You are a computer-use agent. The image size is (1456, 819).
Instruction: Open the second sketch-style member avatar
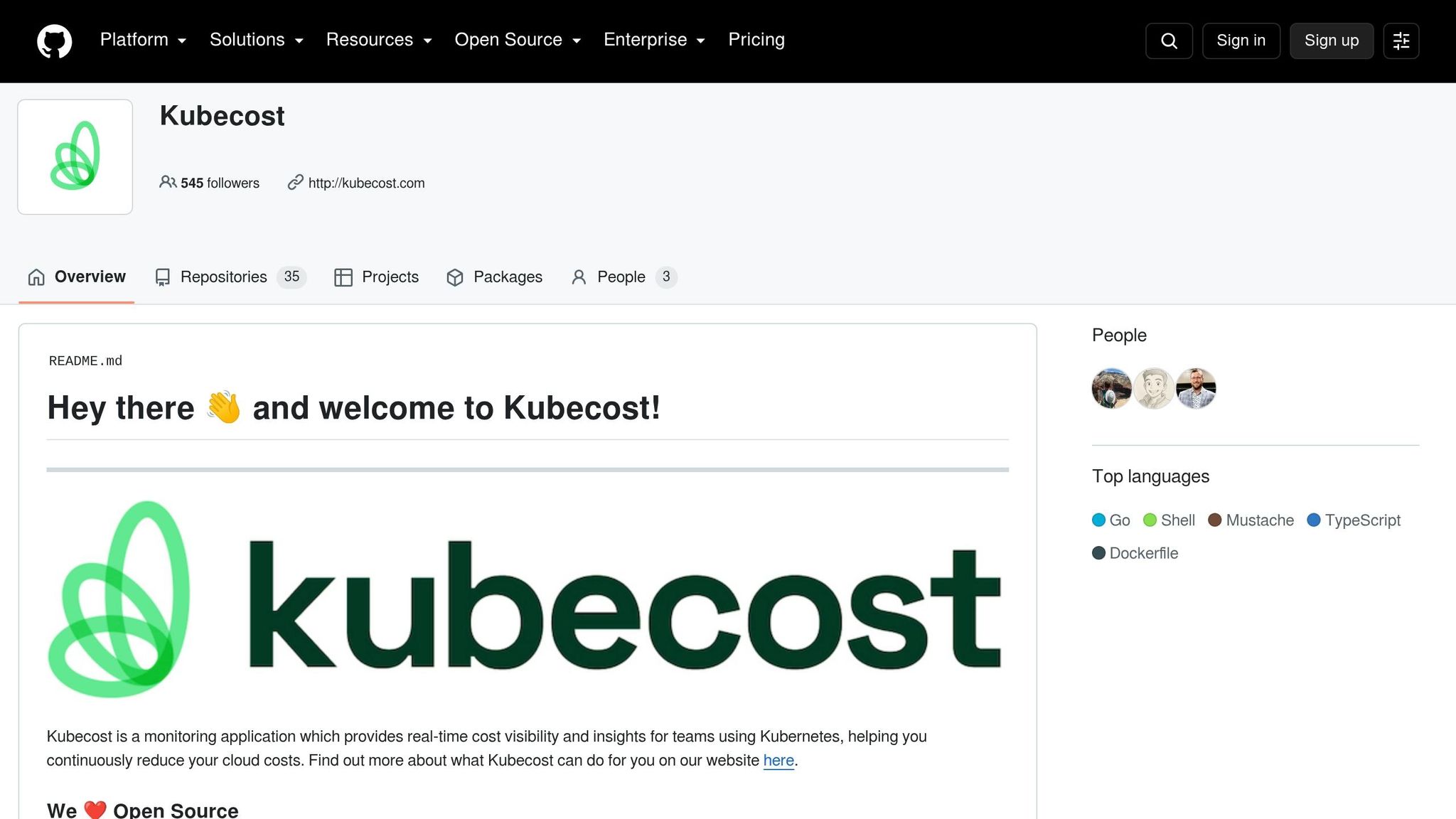pos(1154,388)
